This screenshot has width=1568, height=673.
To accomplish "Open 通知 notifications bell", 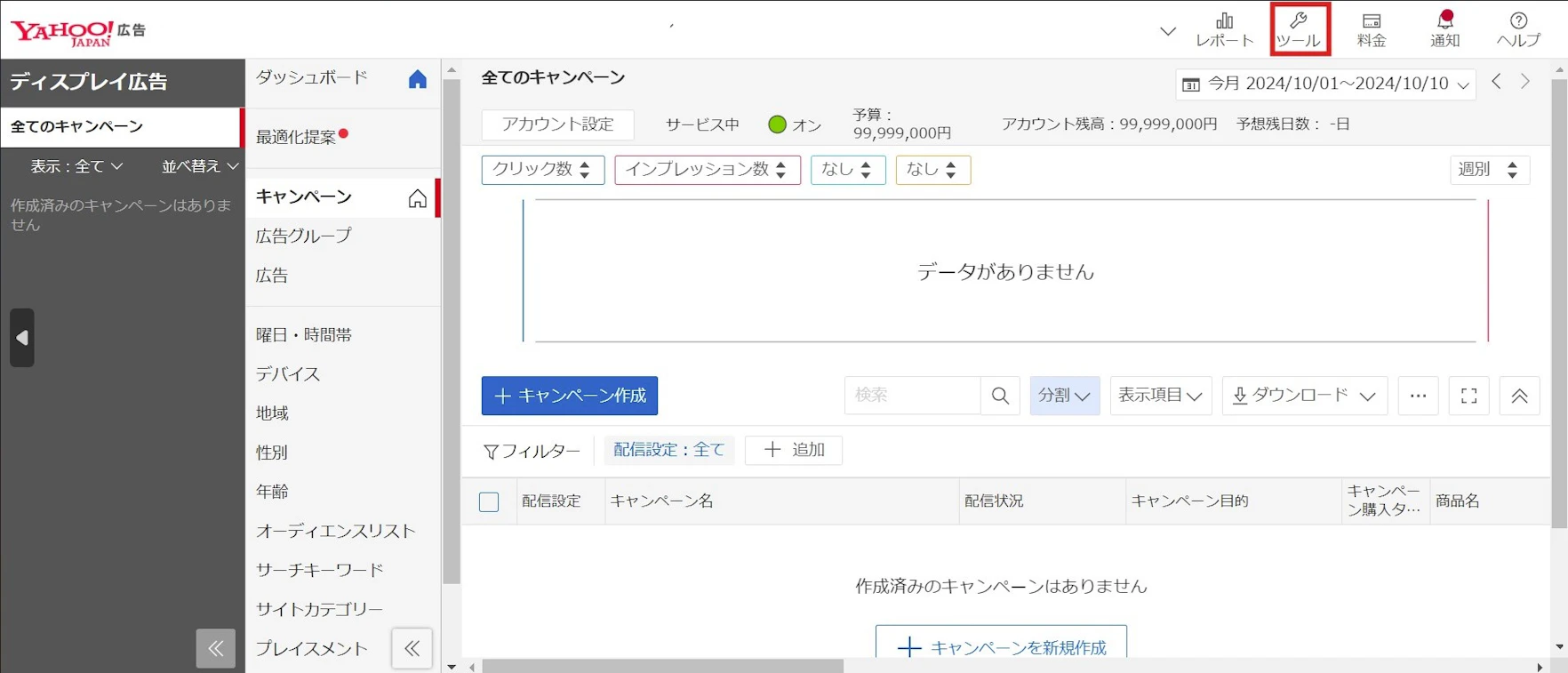I will pyautogui.click(x=1445, y=29).
